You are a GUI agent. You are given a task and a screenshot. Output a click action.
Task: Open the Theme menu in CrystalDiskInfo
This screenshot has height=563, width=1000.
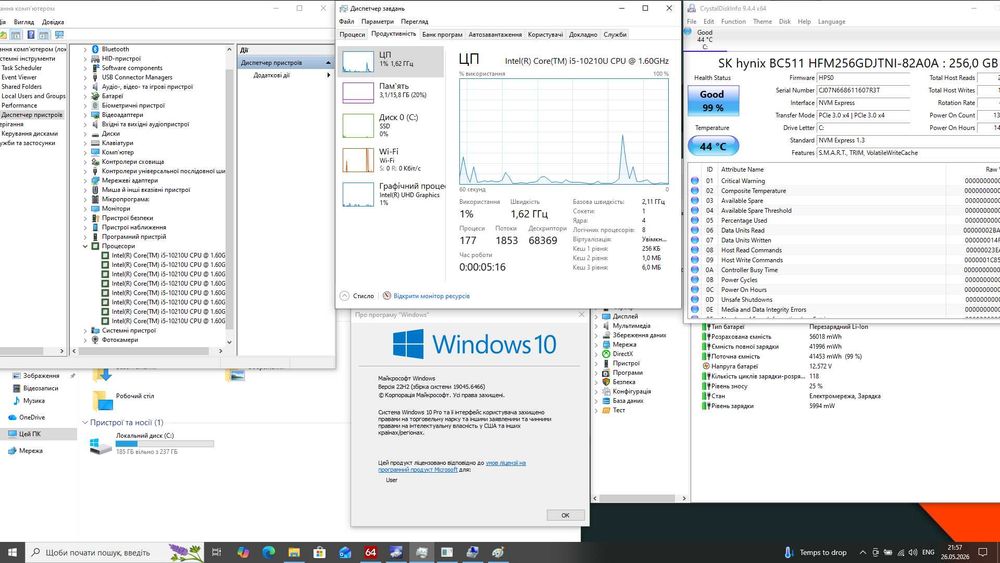pos(762,21)
